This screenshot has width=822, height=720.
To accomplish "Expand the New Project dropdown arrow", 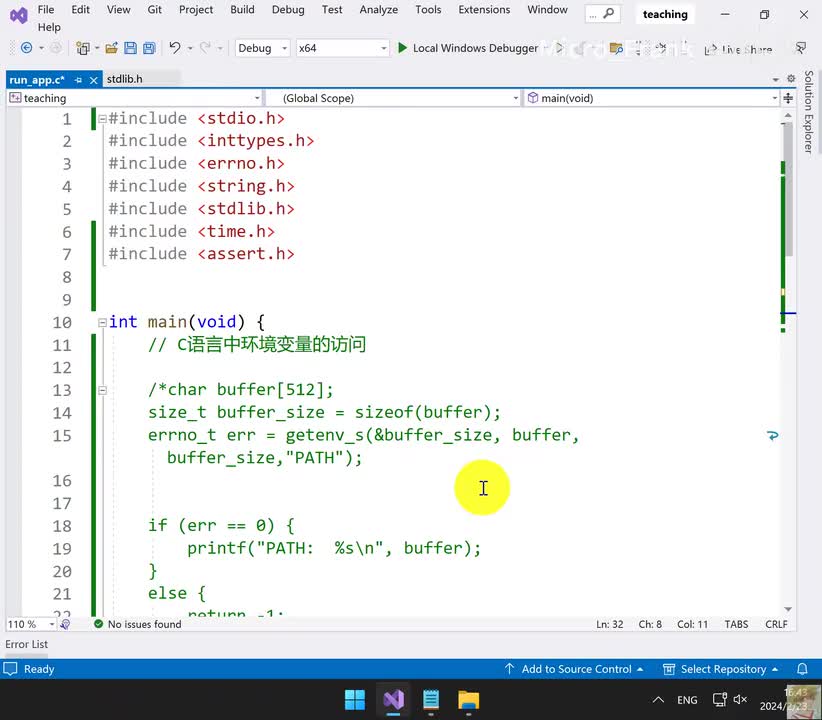I will click(x=97, y=48).
